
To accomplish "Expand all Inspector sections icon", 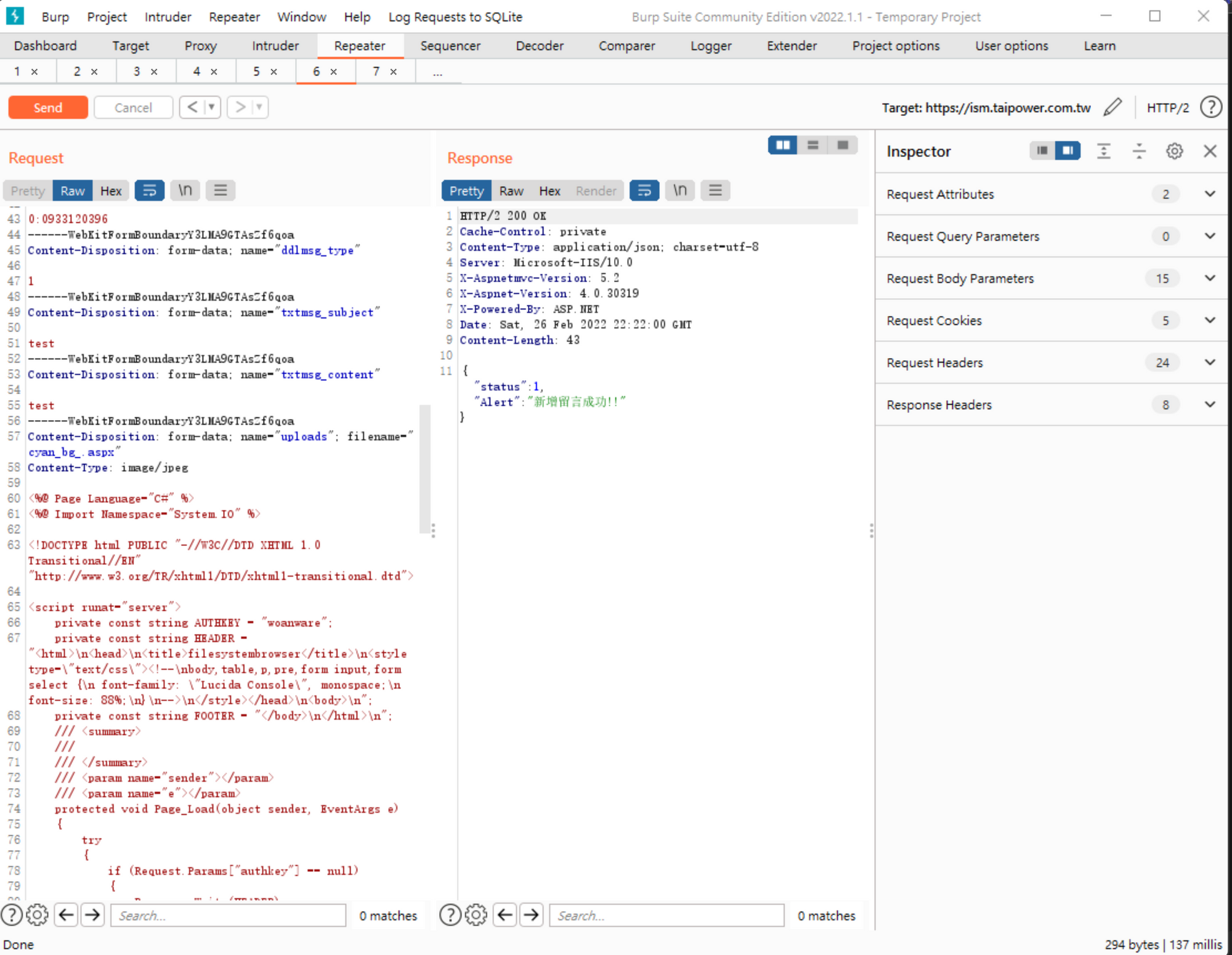I will 1104,151.
